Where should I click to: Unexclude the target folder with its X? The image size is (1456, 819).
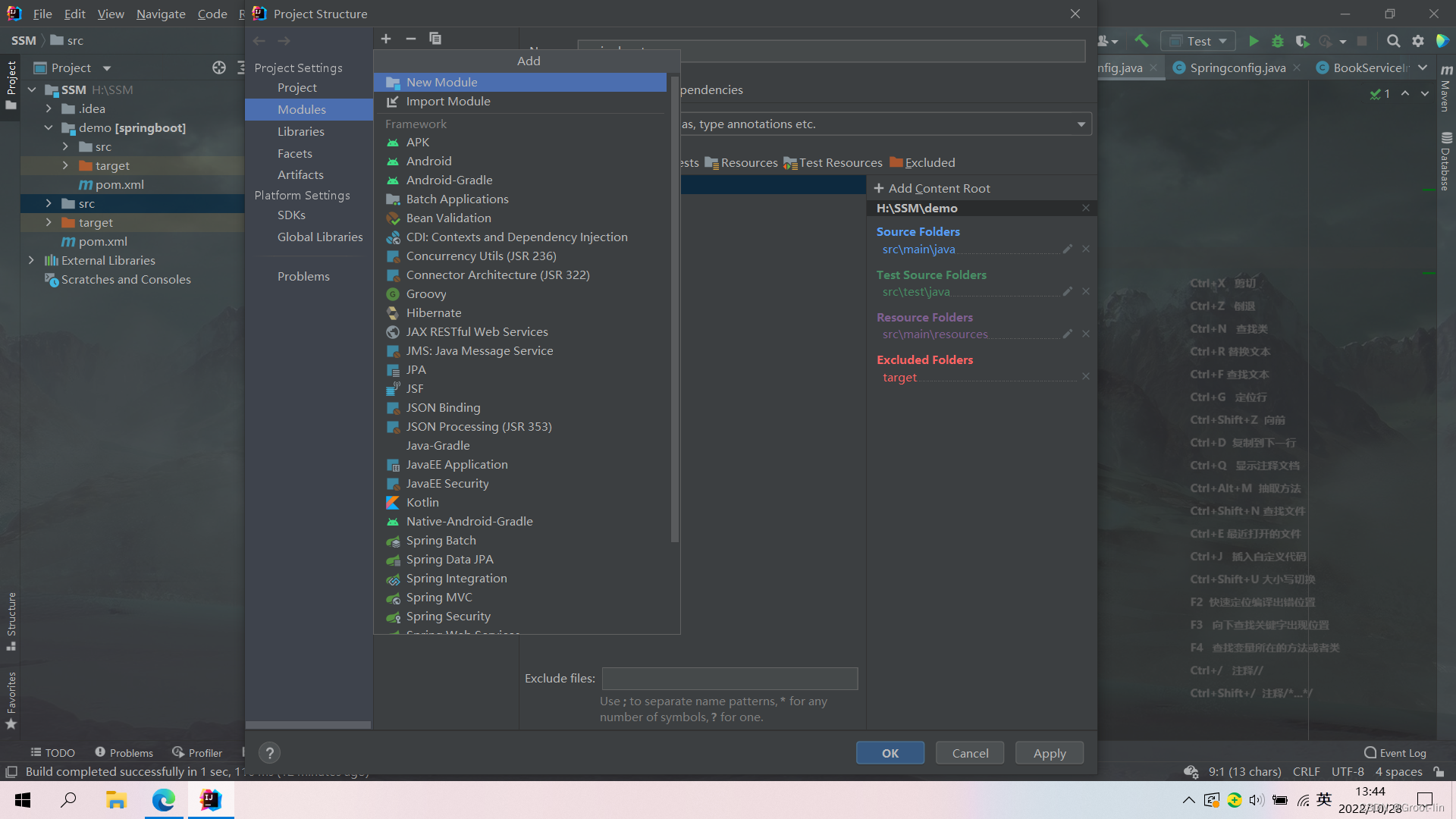pyautogui.click(x=1086, y=376)
